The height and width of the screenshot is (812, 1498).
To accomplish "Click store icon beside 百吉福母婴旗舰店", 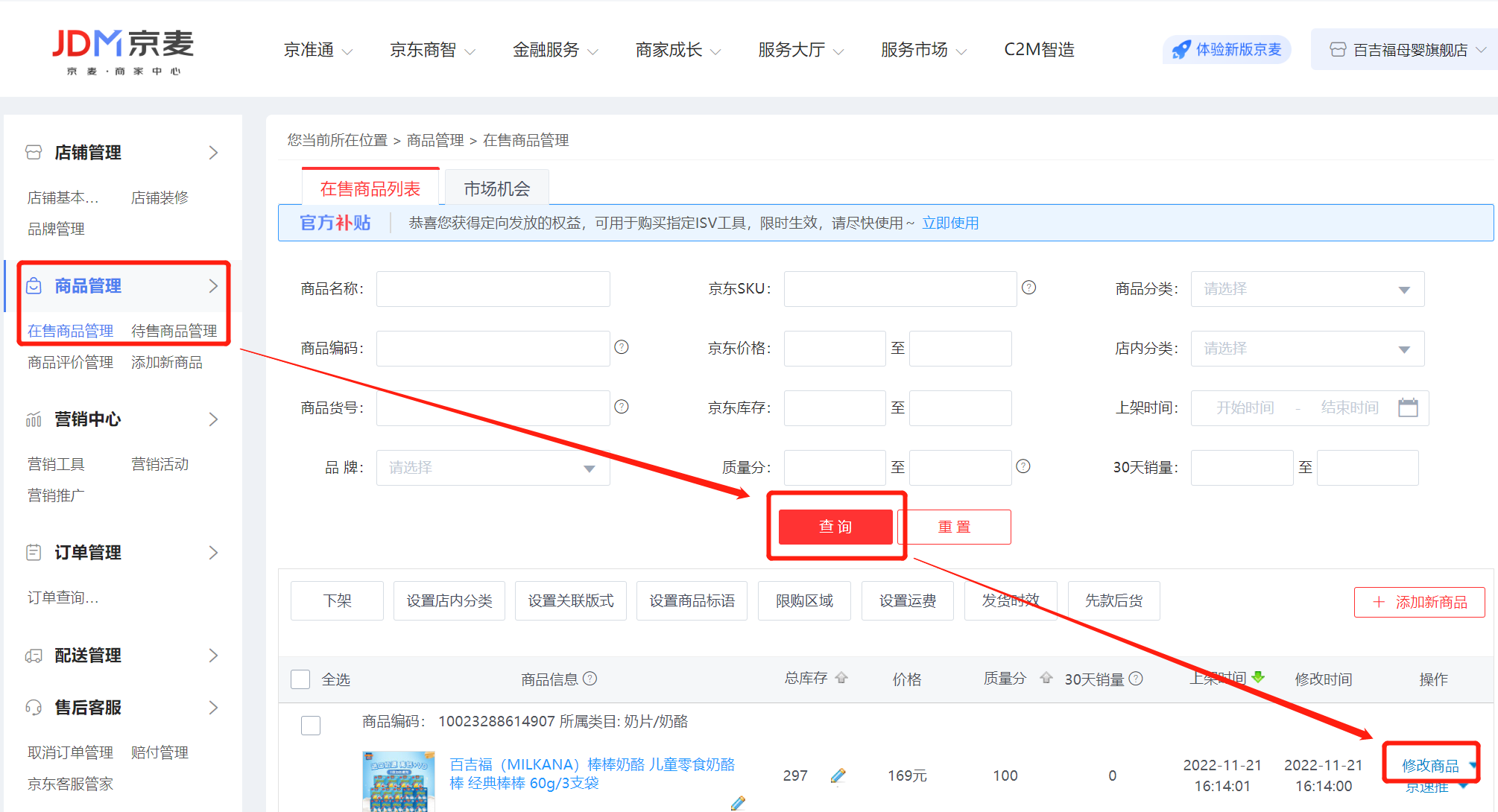I will 1338,50.
